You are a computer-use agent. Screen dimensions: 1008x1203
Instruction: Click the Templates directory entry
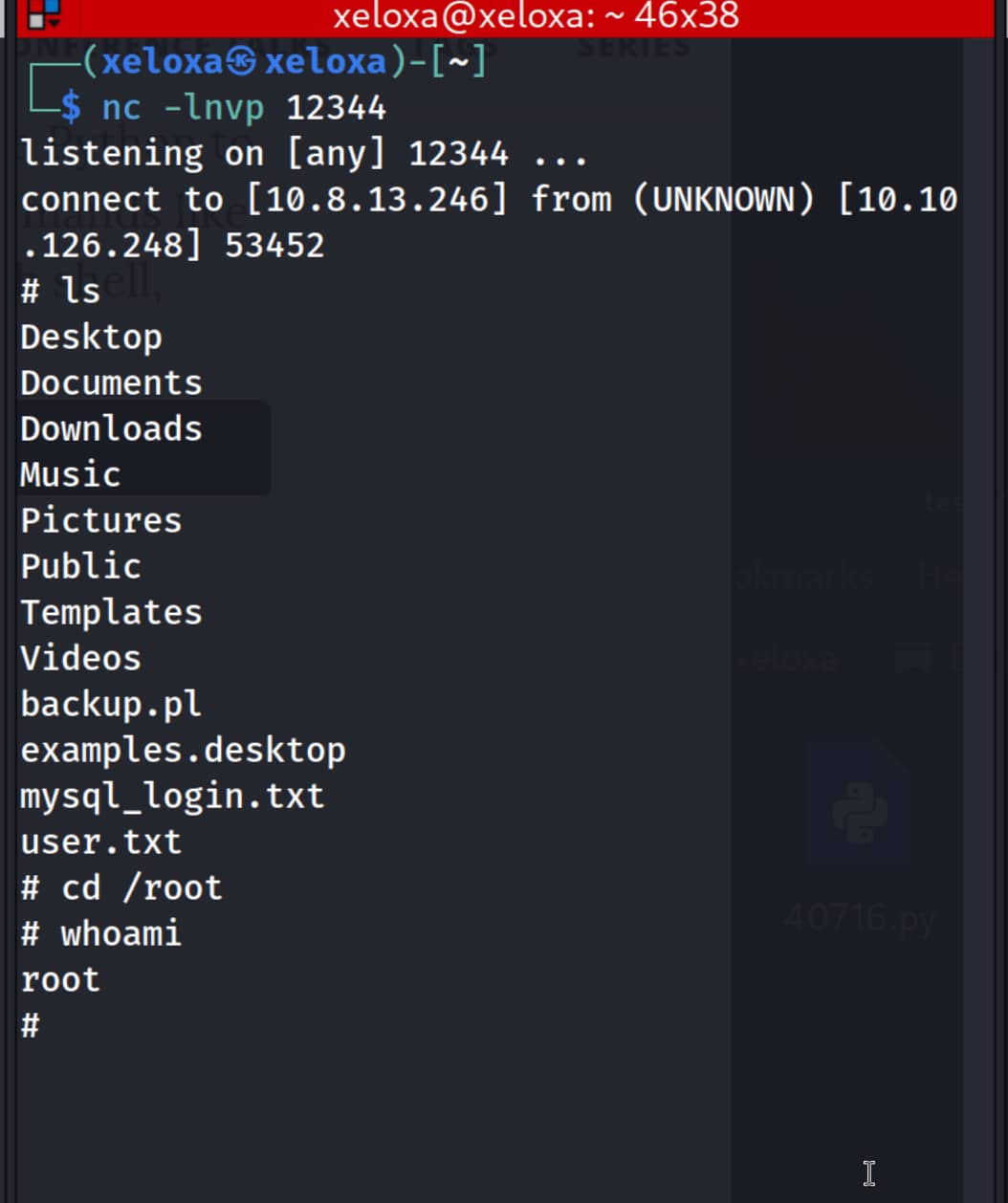pos(112,613)
